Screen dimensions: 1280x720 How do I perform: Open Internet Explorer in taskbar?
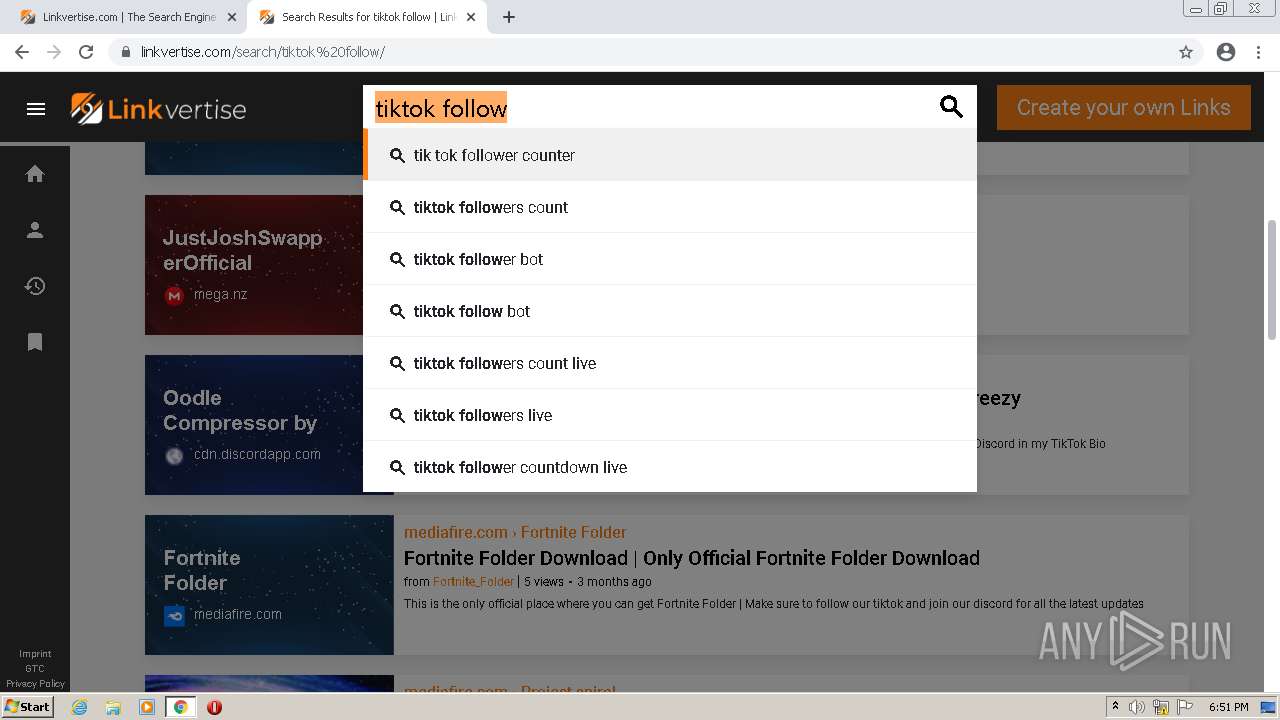(79, 707)
